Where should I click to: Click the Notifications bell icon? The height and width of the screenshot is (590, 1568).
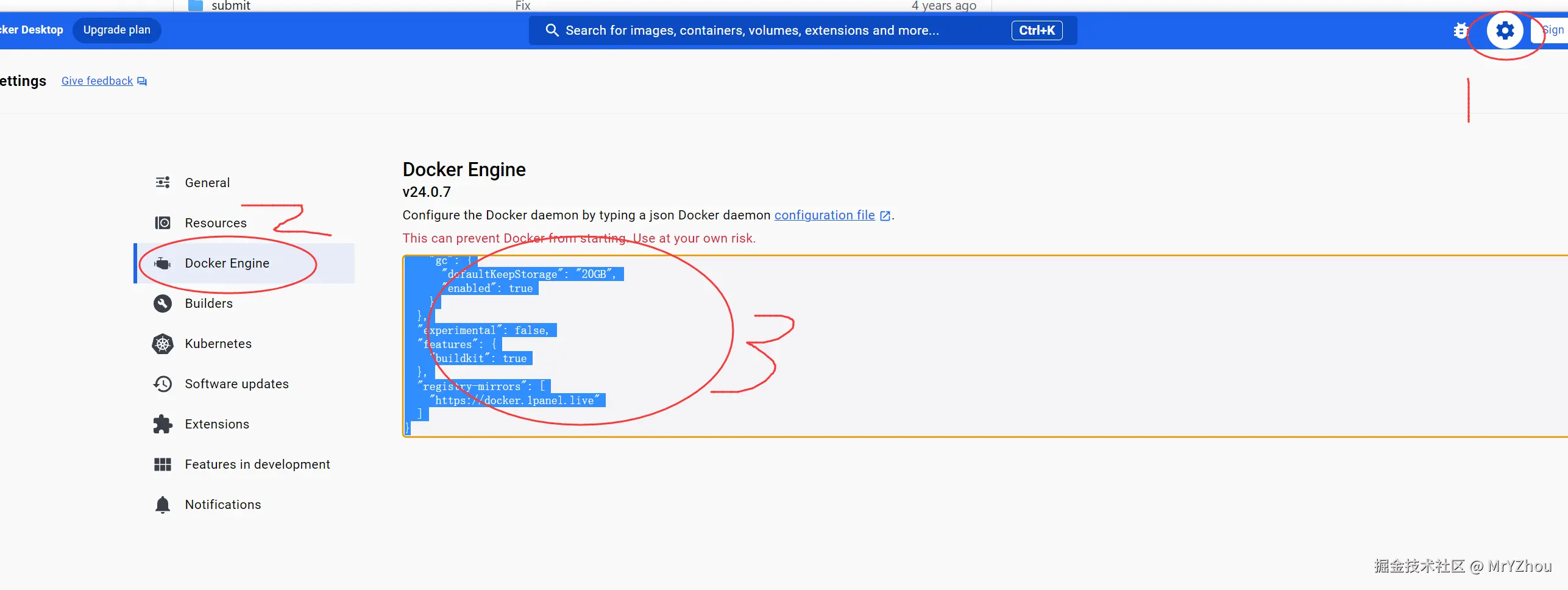[x=163, y=505]
